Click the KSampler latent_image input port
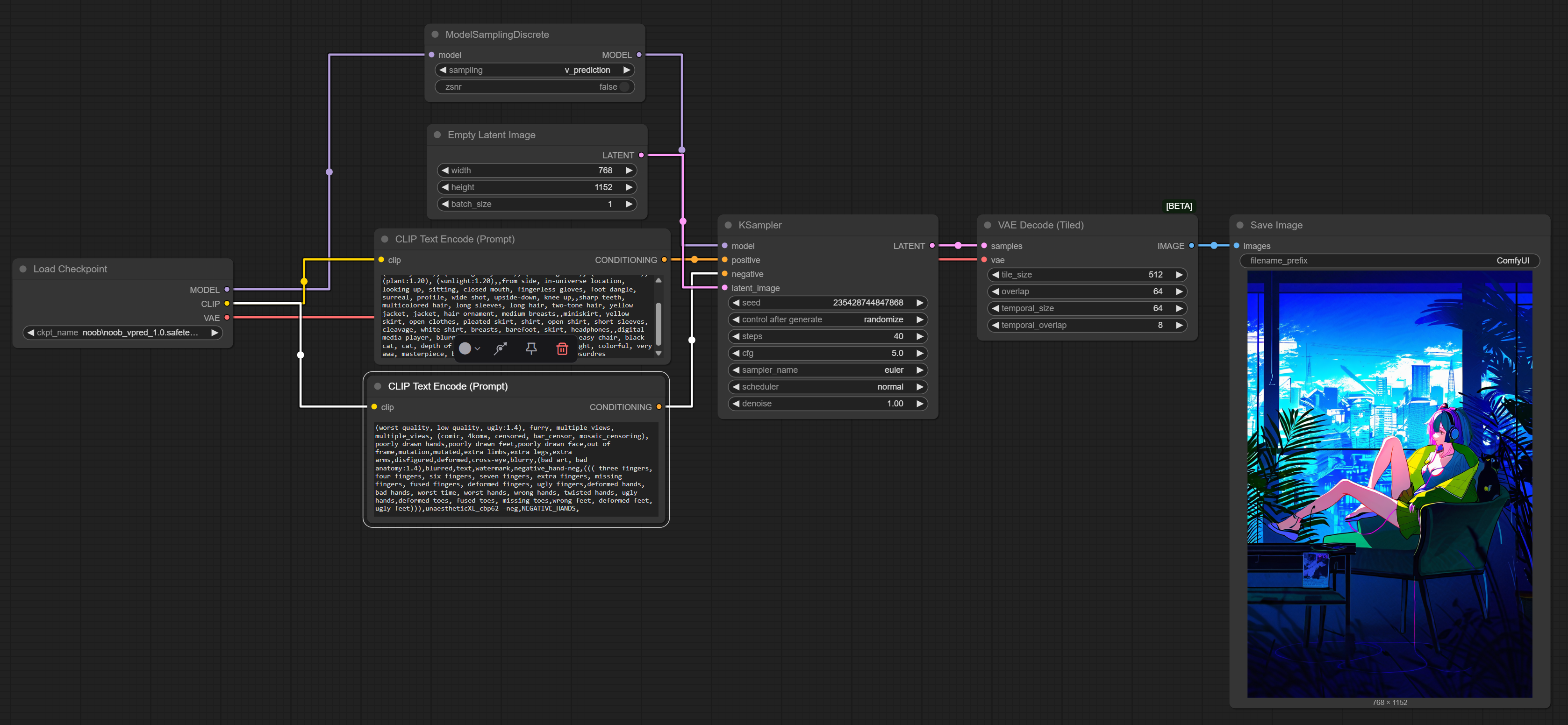Image resolution: width=1568 pixels, height=725 pixels. click(725, 288)
